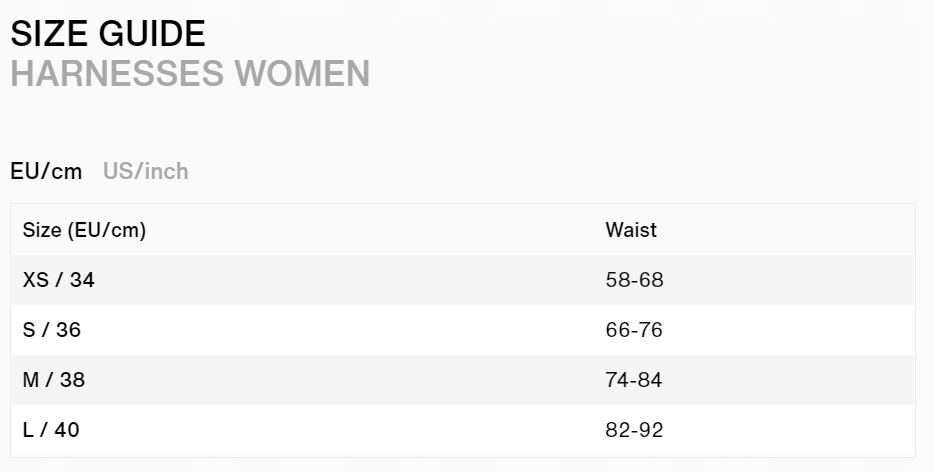
Task: Highlight the middle of the XS row
Action: (x=462, y=280)
